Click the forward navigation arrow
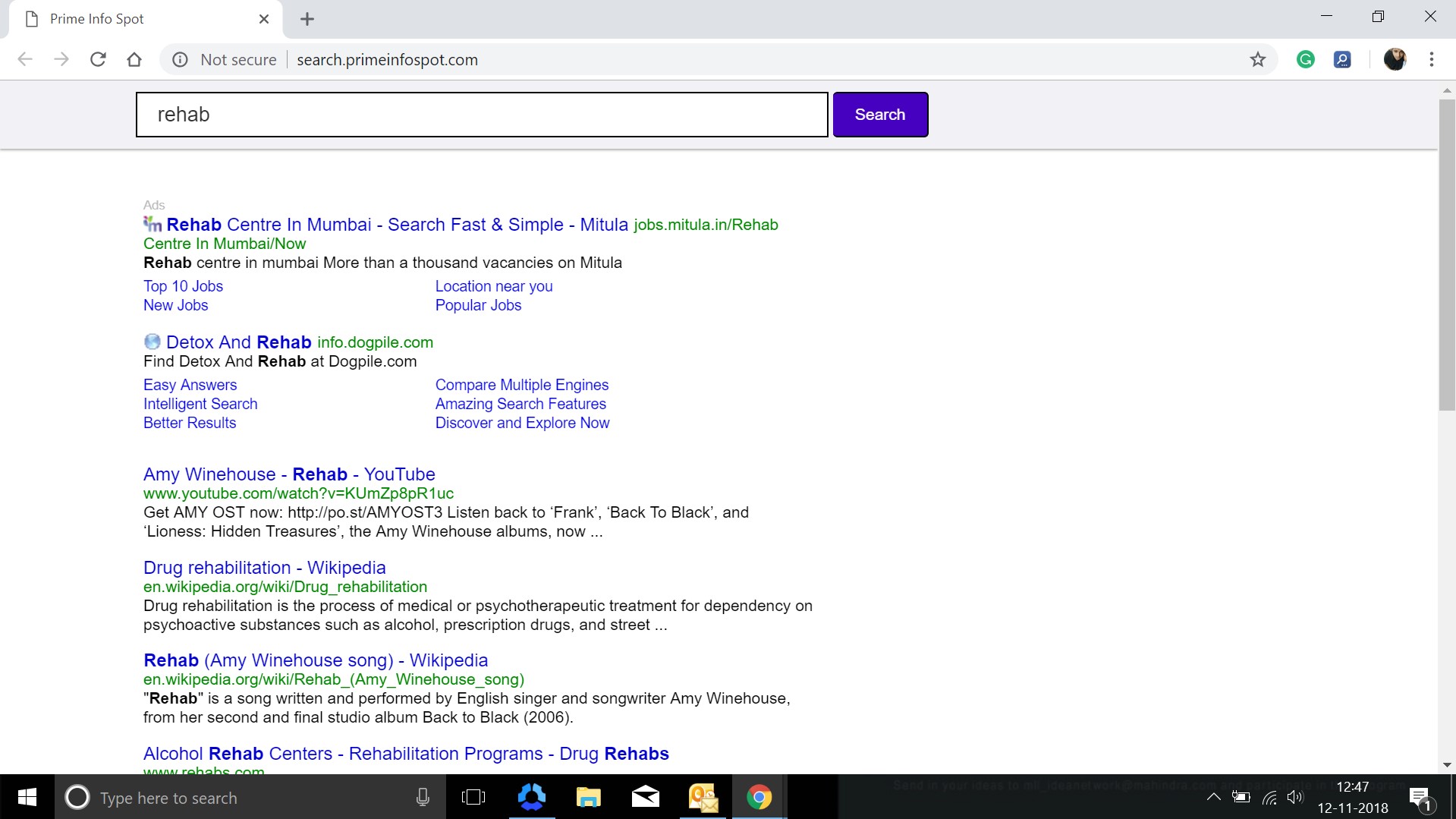This screenshot has height=819, width=1456. point(61,59)
